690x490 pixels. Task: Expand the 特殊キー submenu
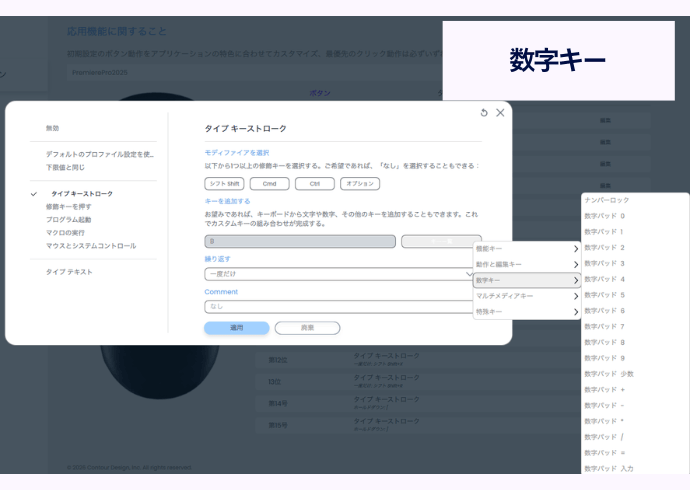pos(526,312)
